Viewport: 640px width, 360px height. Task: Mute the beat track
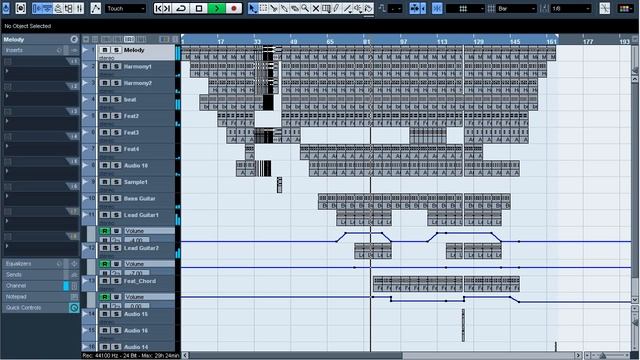coord(105,100)
